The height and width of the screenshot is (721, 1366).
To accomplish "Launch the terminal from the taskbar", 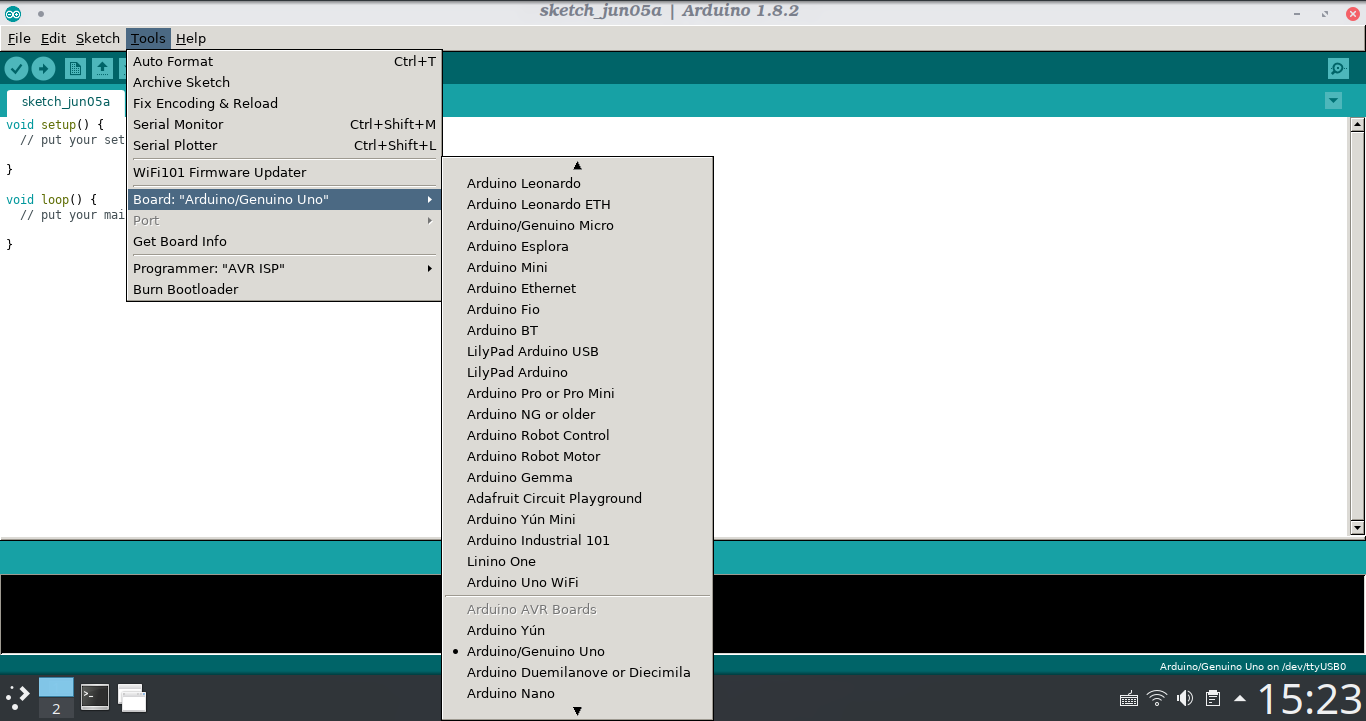I will tap(95, 696).
